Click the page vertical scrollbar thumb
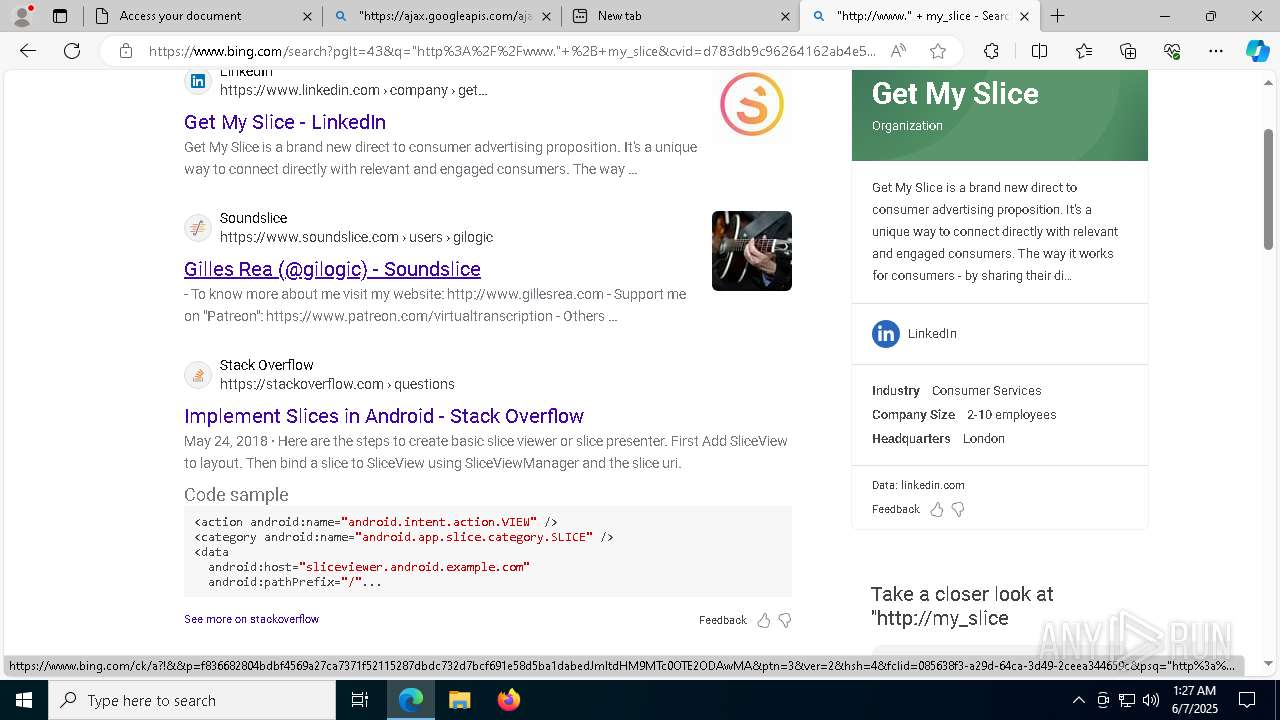The height and width of the screenshot is (720, 1280). [1268, 189]
